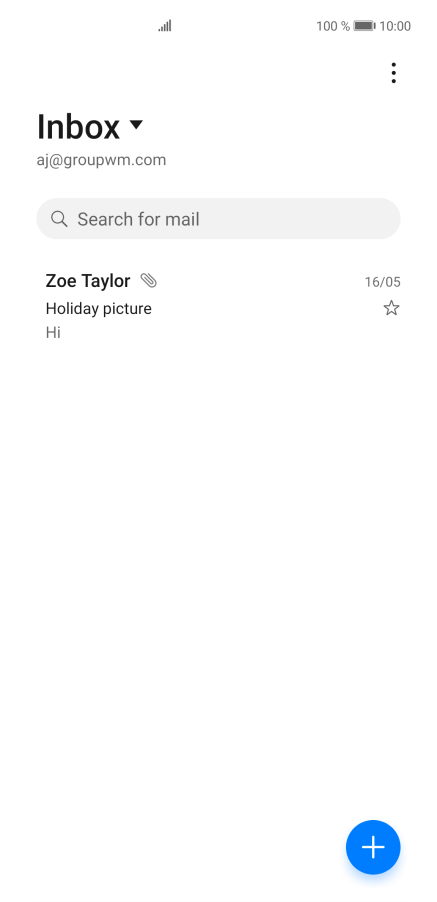Tap the Inbox folder title
Image resolution: width=437 pixels, height=902 pixels.
78,127
